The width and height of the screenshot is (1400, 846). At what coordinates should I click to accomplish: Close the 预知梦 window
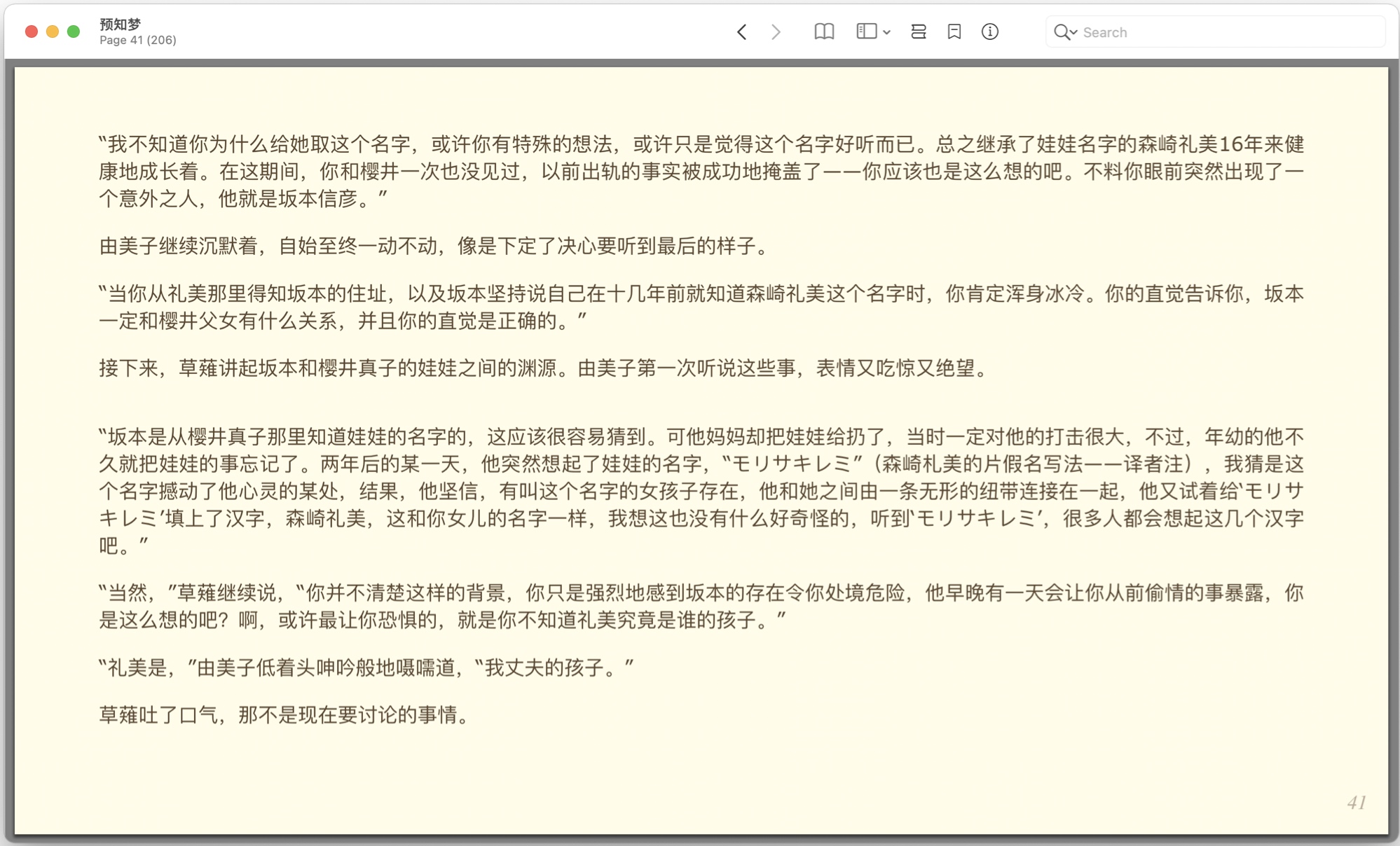click(32, 32)
